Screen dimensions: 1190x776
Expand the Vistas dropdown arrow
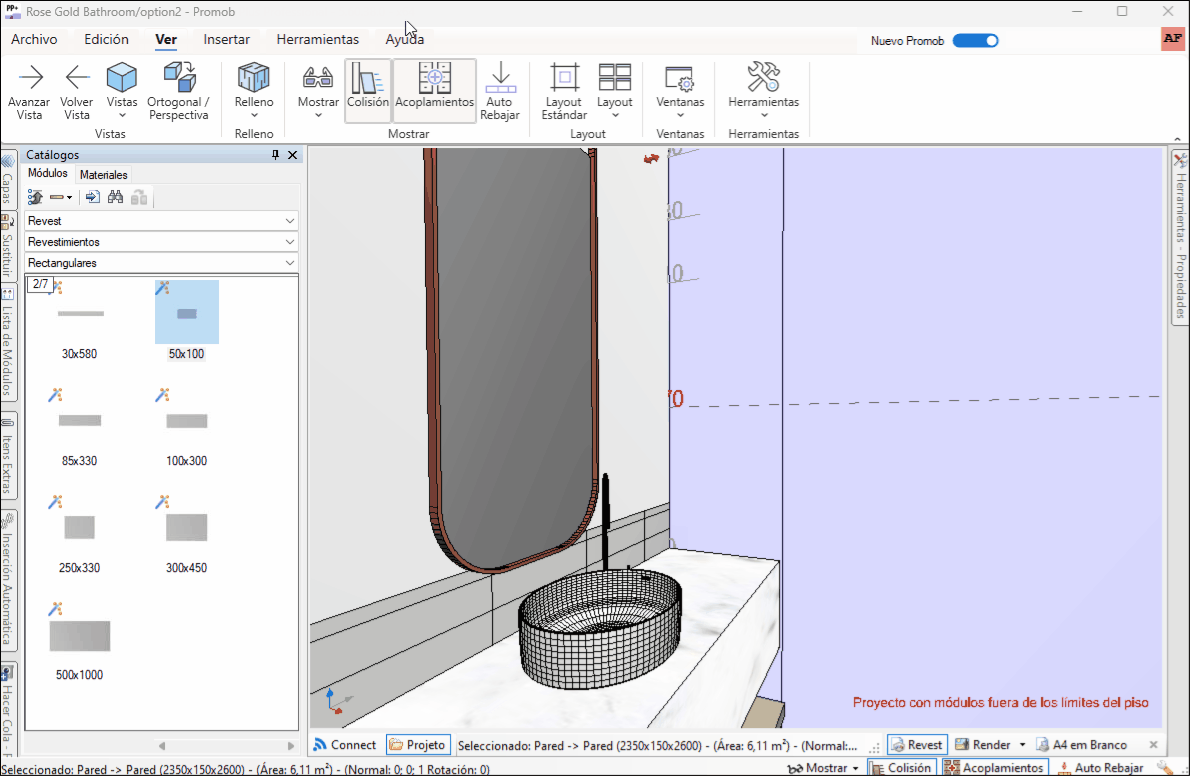(121, 116)
